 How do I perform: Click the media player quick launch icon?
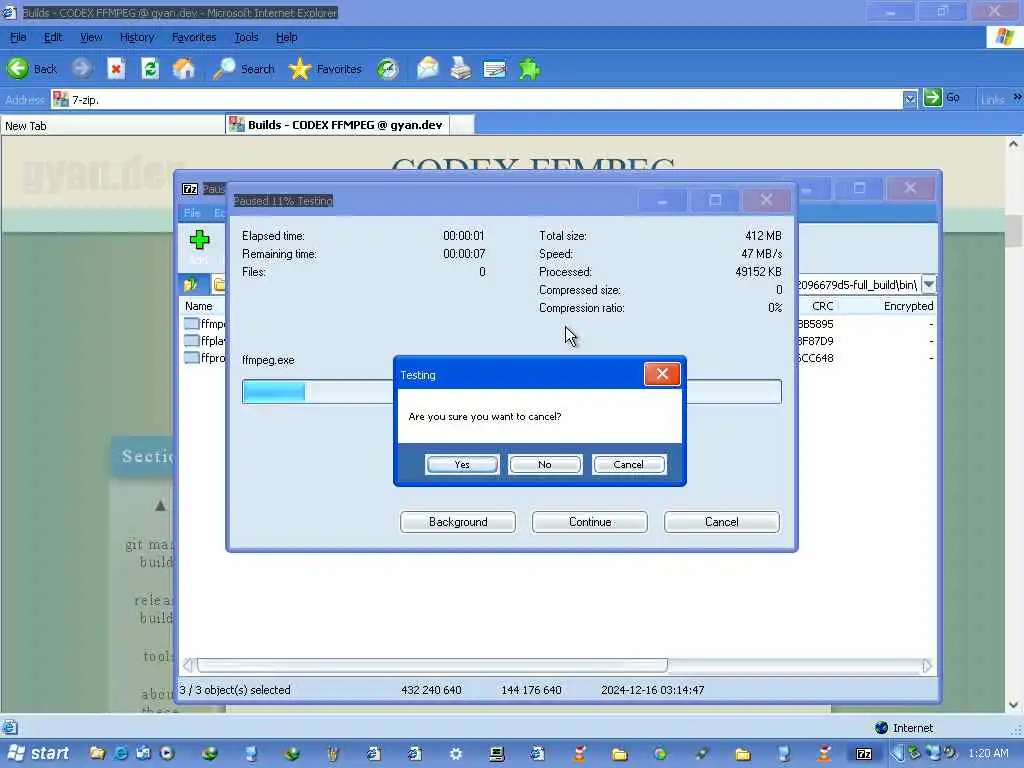[167, 753]
